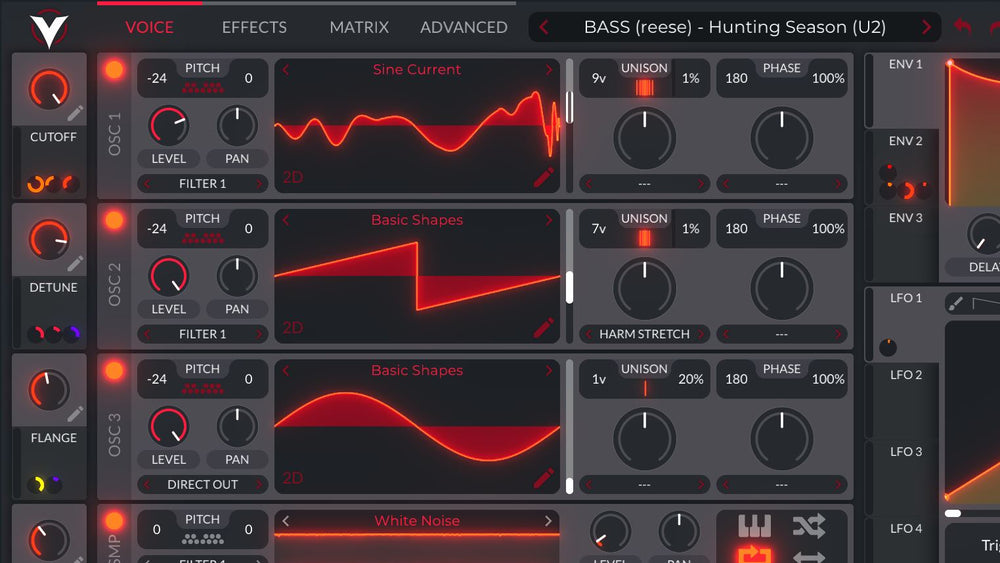Go to previous wavetable on Sine Current
Screen dimensions: 1000x563
click(286, 69)
